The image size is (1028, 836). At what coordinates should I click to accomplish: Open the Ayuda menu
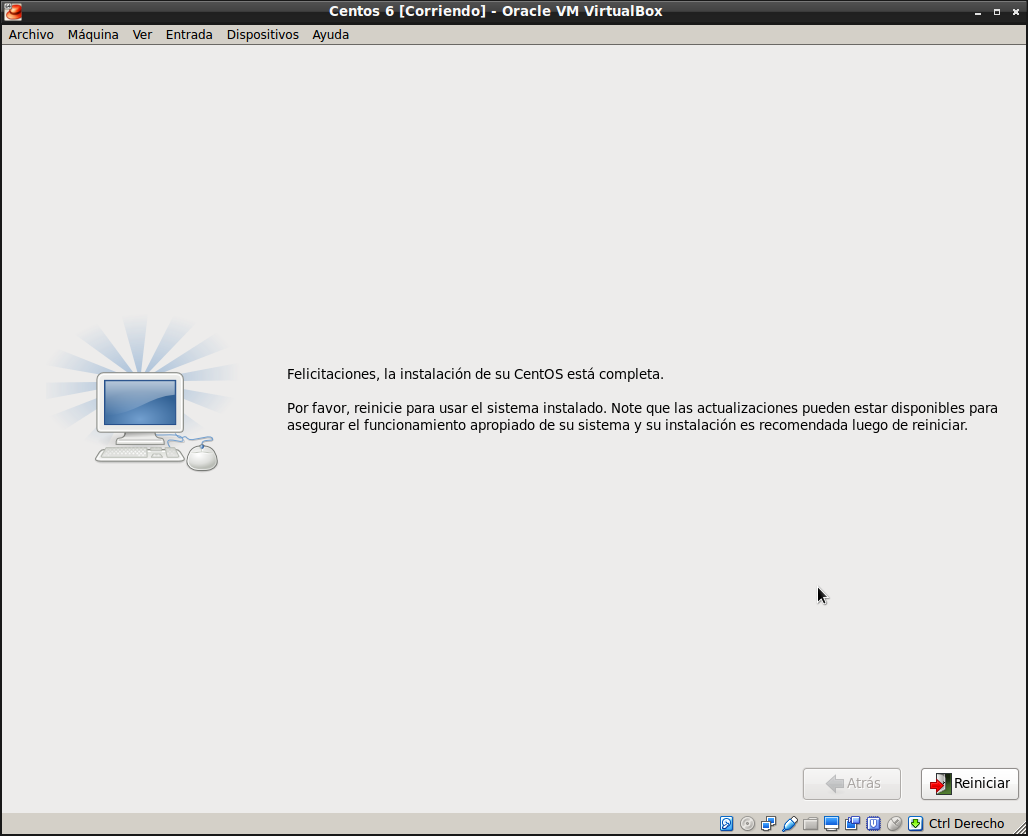point(330,34)
